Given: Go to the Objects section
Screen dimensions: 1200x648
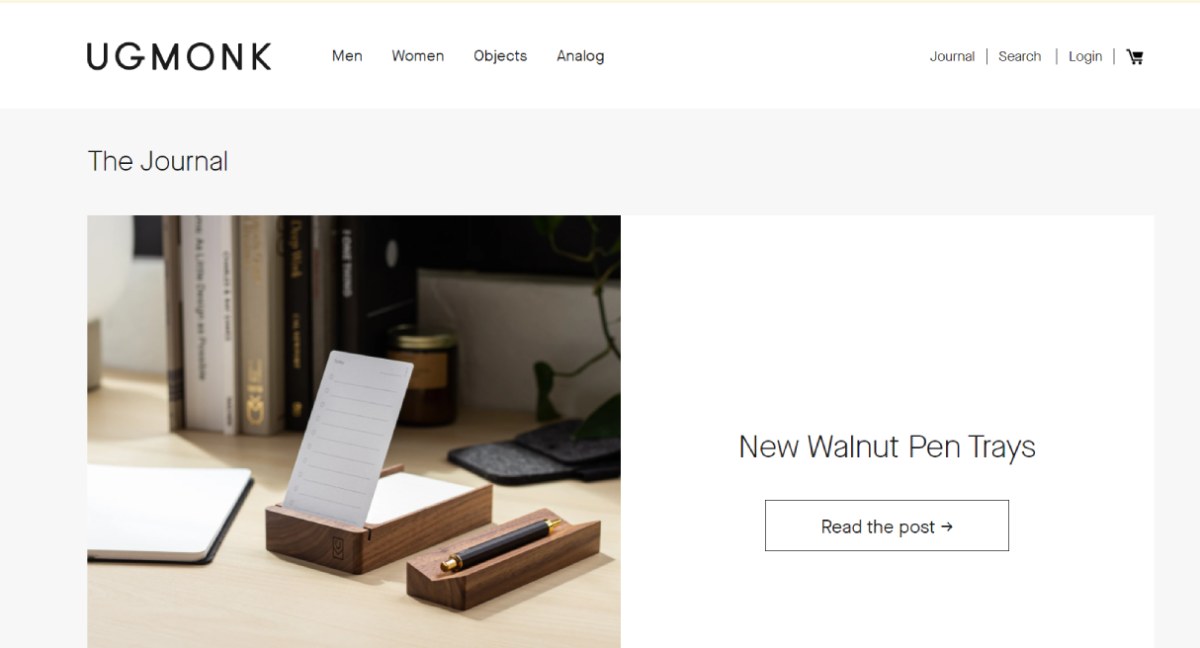Looking at the screenshot, I should [500, 56].
